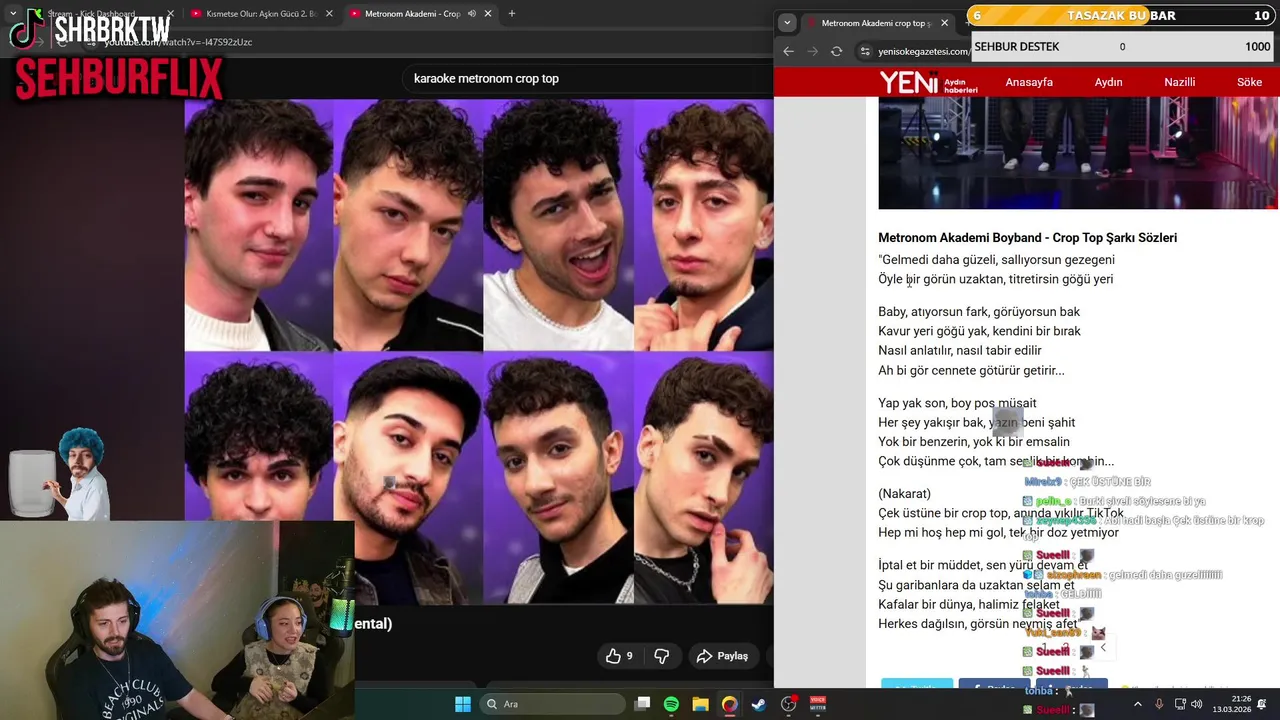
Task: Click lyric line "Gelmedi daha güzeli, sallıyorsun gezegeni"
Action: tap(997, 260)
